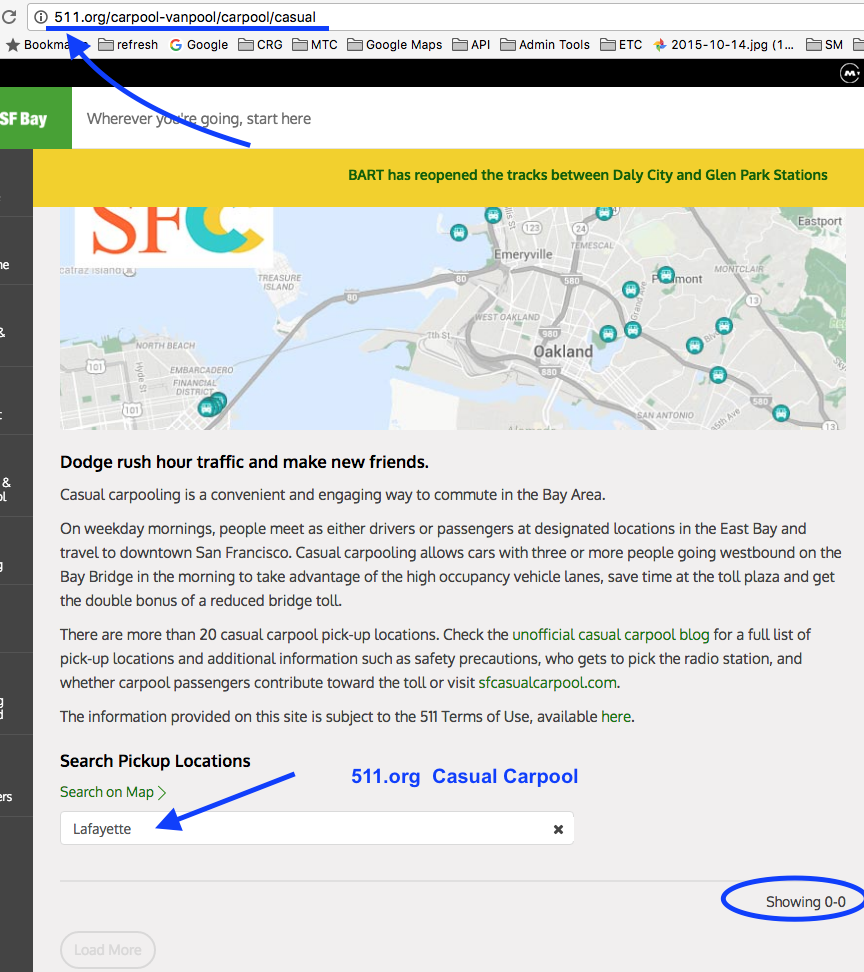The height and width of the screenshot is (972, 864).
Task: Click the Lafayette pickup location search field
Action: click(317, 828)
